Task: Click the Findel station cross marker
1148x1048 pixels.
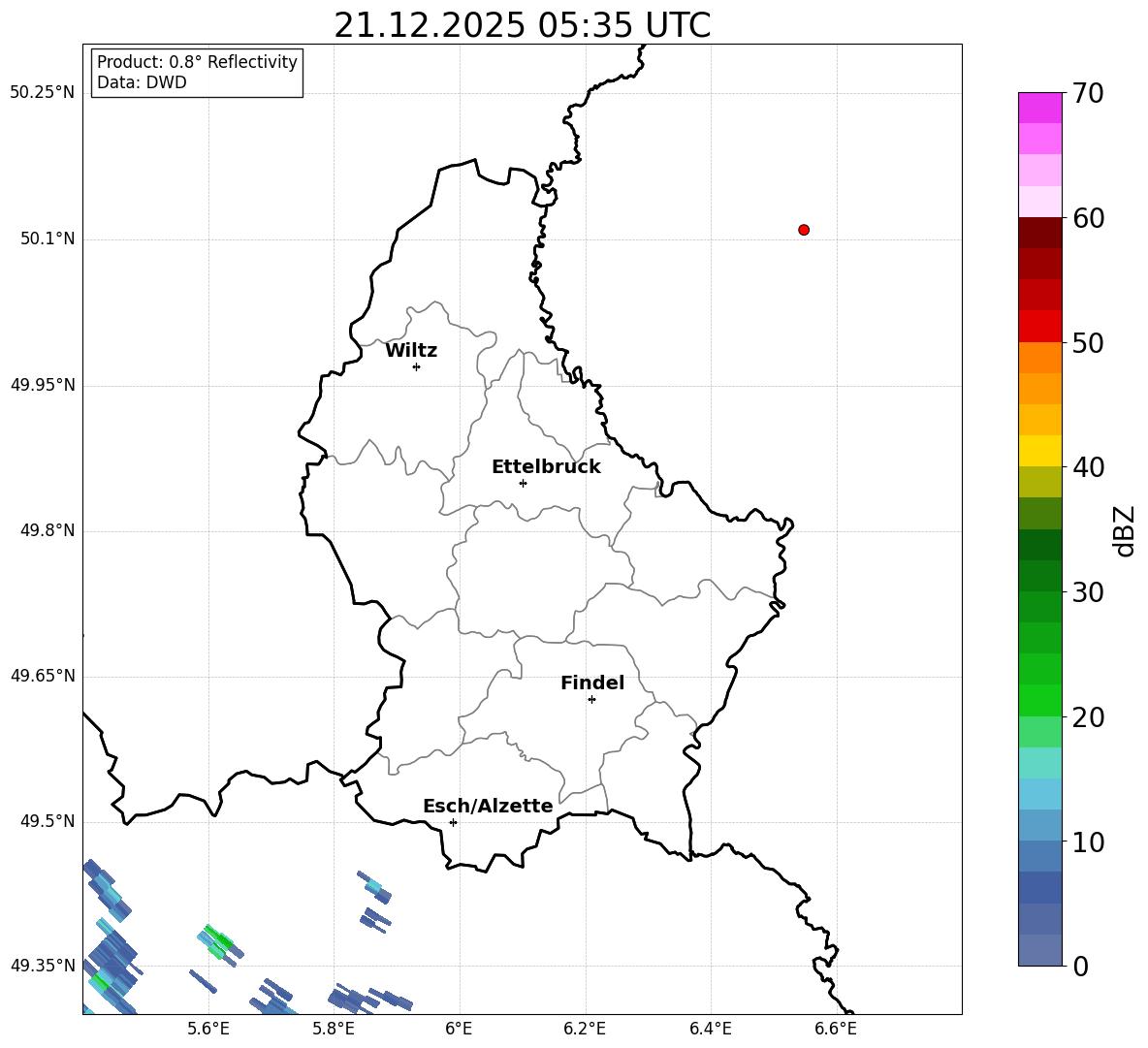Action: (x=591, y=700)
